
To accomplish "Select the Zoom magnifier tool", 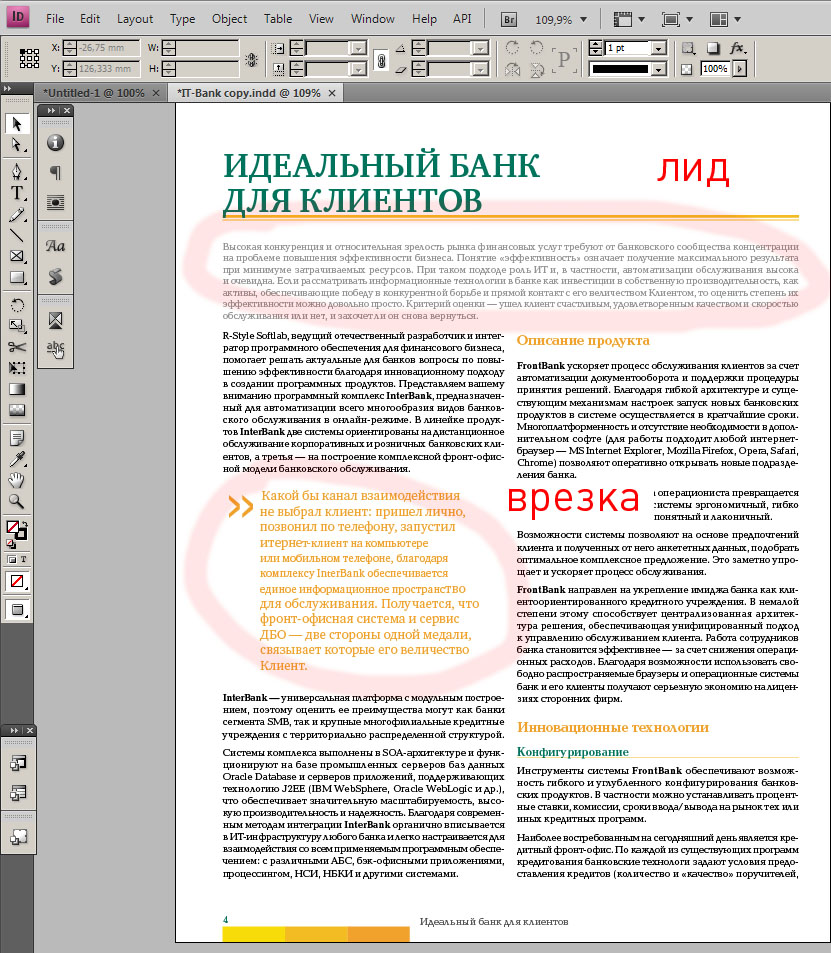I will pyautogui.click(x=17, y=501).
